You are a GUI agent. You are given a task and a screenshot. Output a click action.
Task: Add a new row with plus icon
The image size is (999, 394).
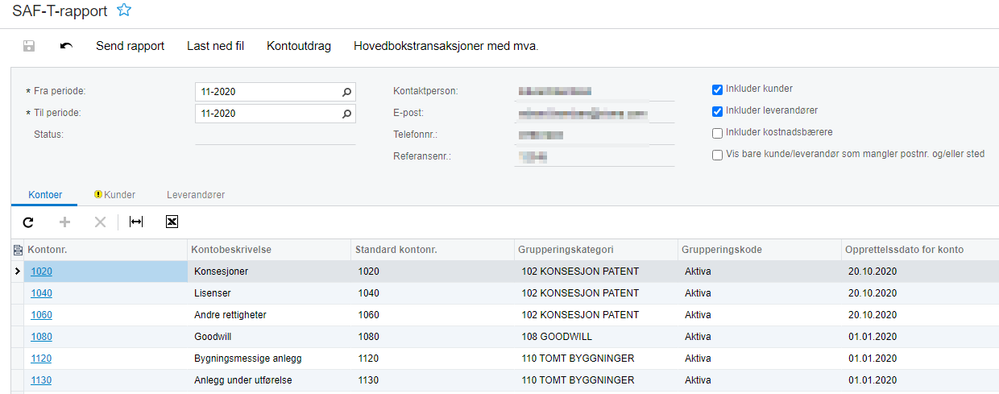pos(64,222)
